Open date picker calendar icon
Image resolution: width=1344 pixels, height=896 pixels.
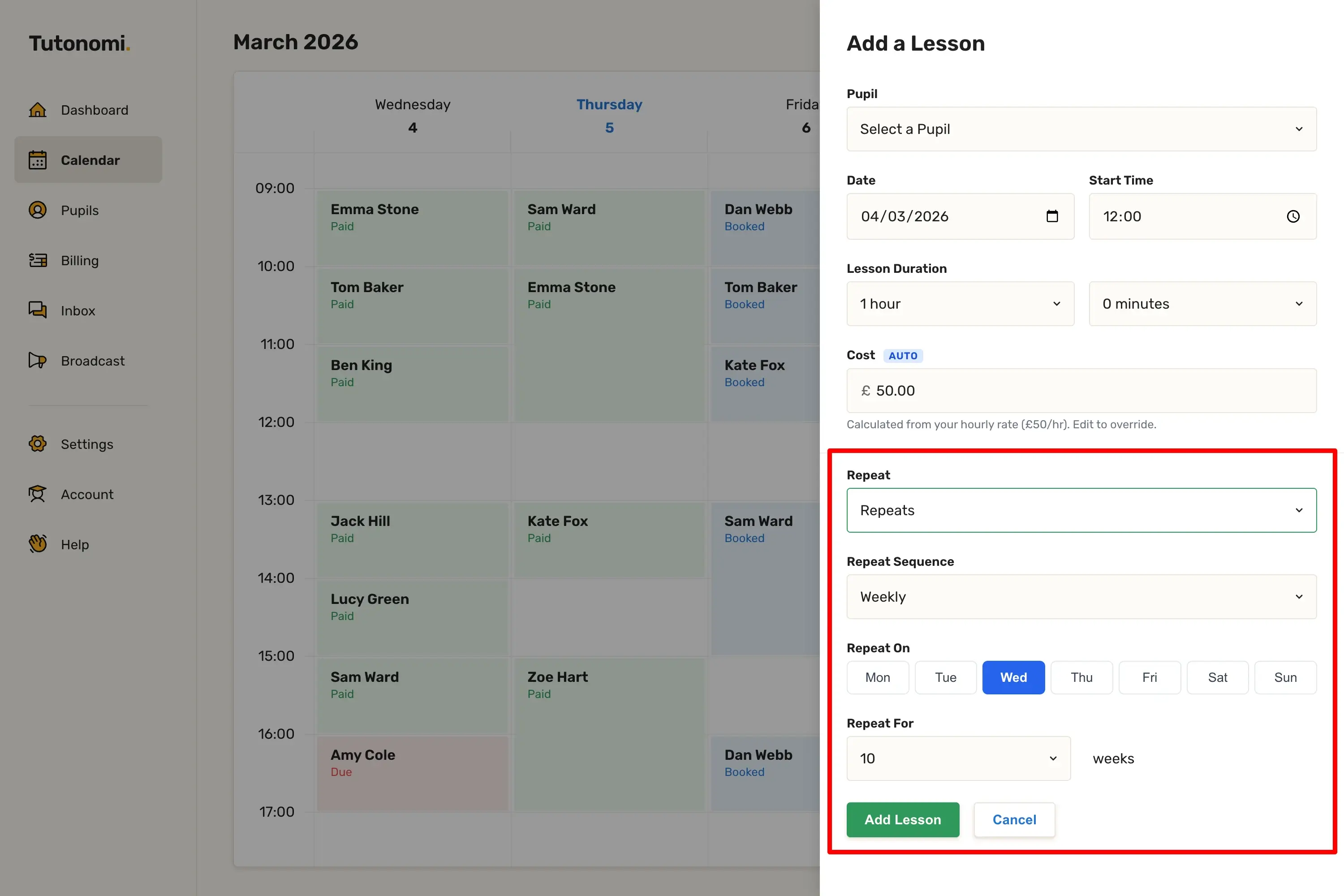(1051, 216)
